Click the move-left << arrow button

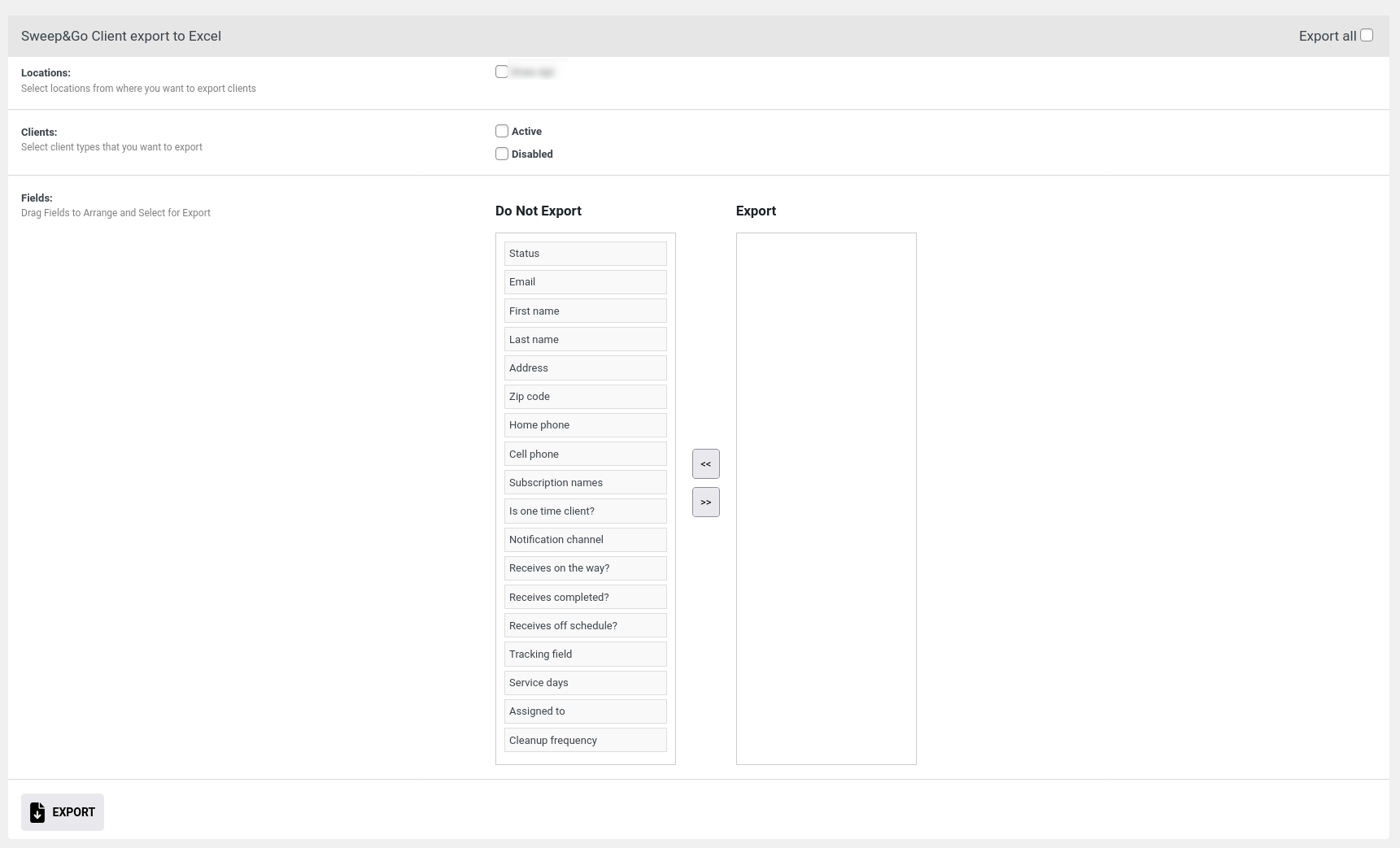click(705, 464)
